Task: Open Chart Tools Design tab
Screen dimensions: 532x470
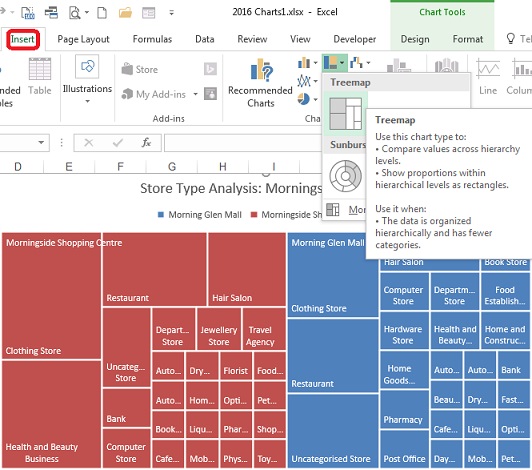Action: (415, 39)
